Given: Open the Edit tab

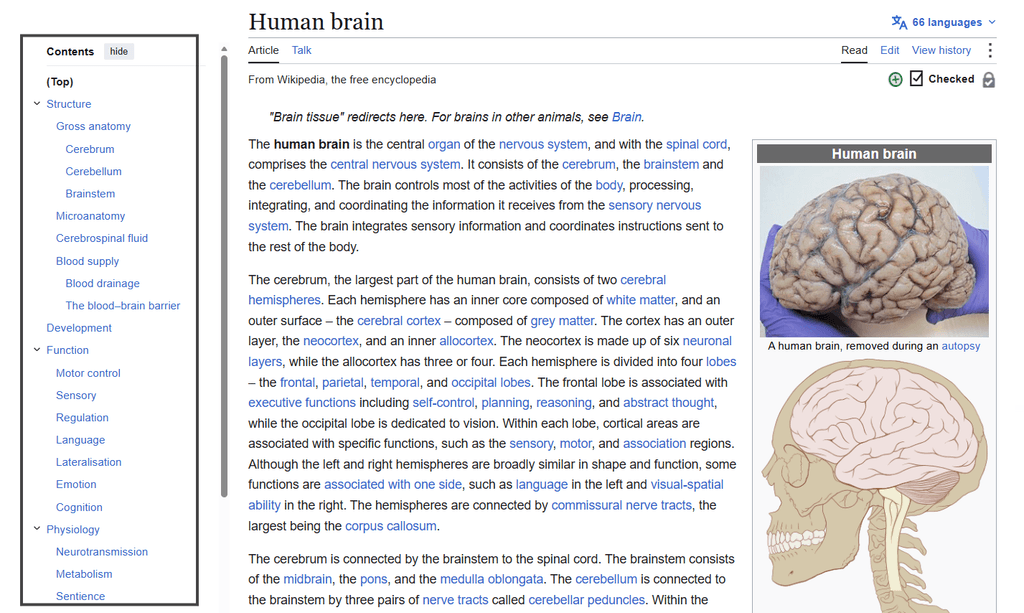Looking at the screenshot, I should pos(889,50).
